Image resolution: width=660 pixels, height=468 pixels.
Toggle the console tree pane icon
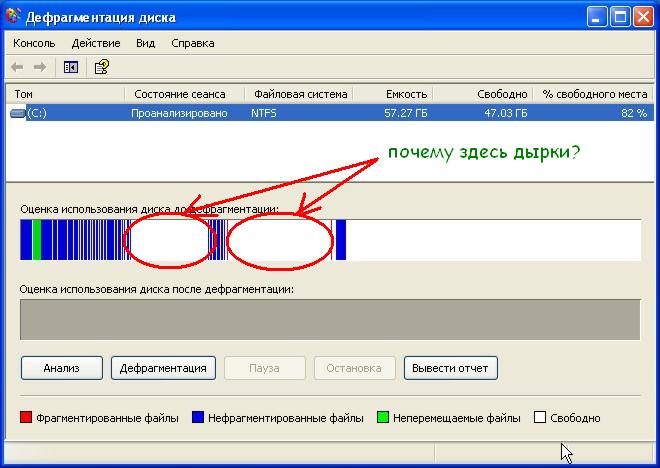tap(71, 67)
